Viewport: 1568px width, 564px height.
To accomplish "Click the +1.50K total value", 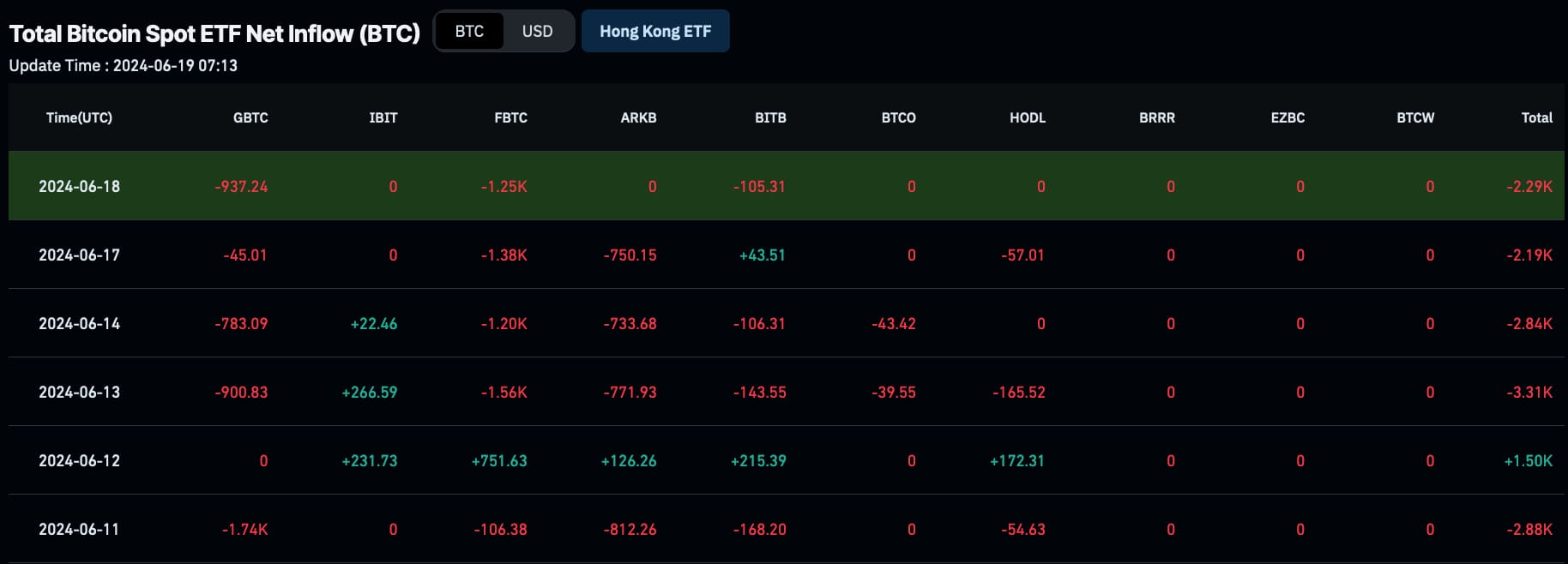I will (1528, 460).
